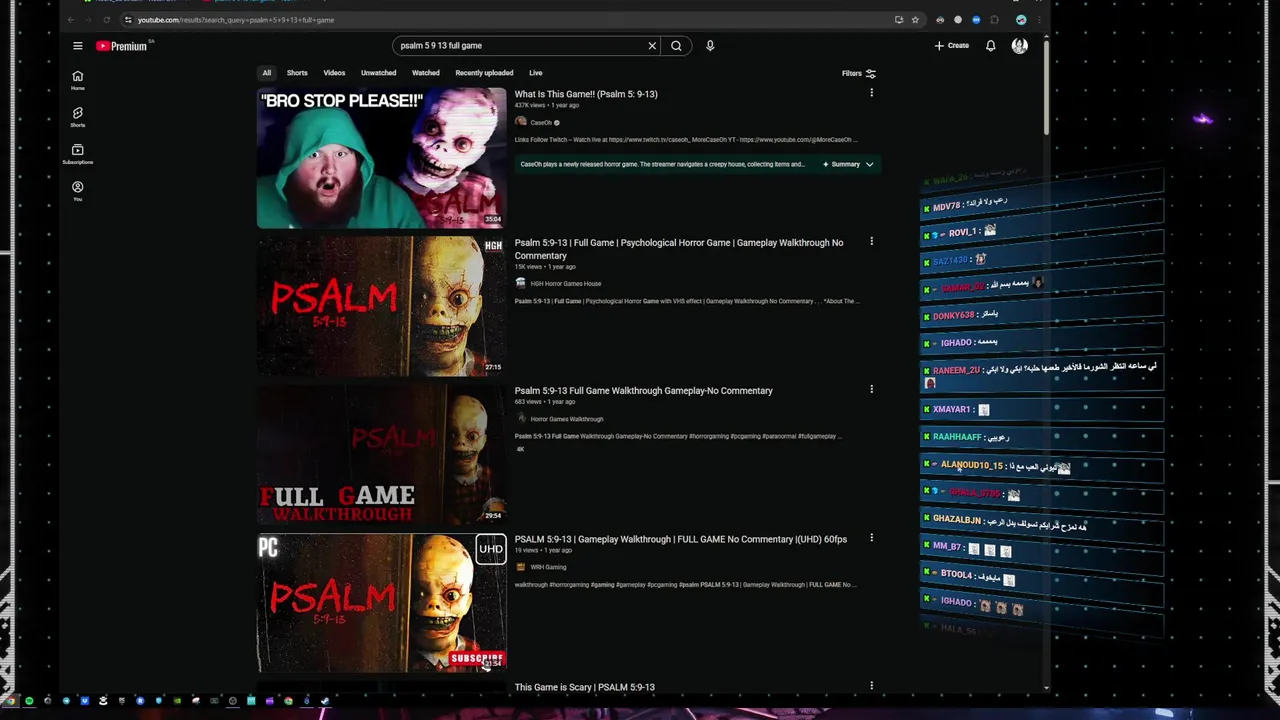This screenshot has width=1280, height=720.
Task: Open Shorts from the left sidebar
Action: click(x=77, y=117)
